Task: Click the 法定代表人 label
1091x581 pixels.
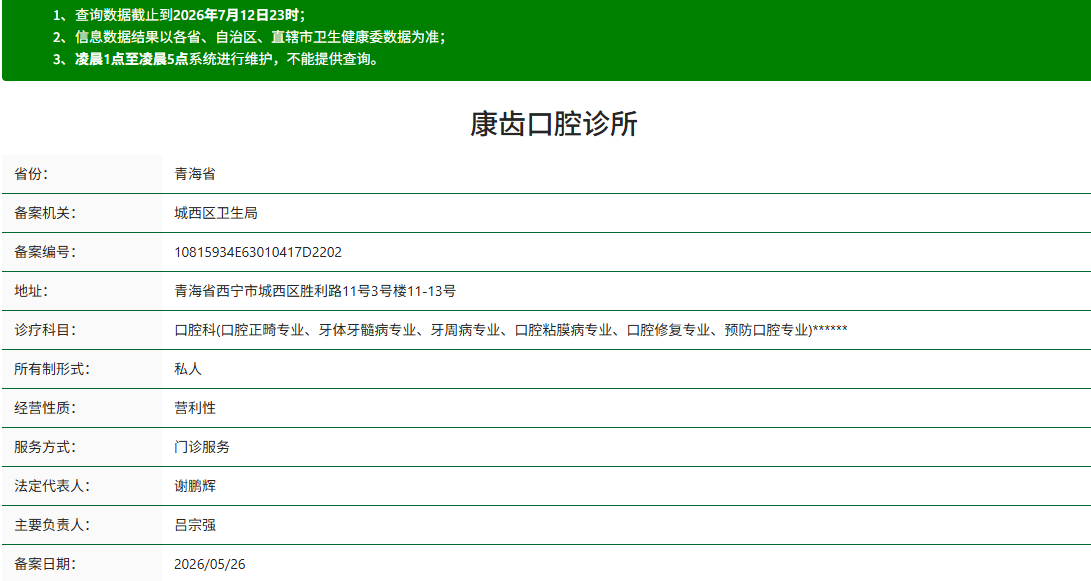Action: click(x=51, y=486)
